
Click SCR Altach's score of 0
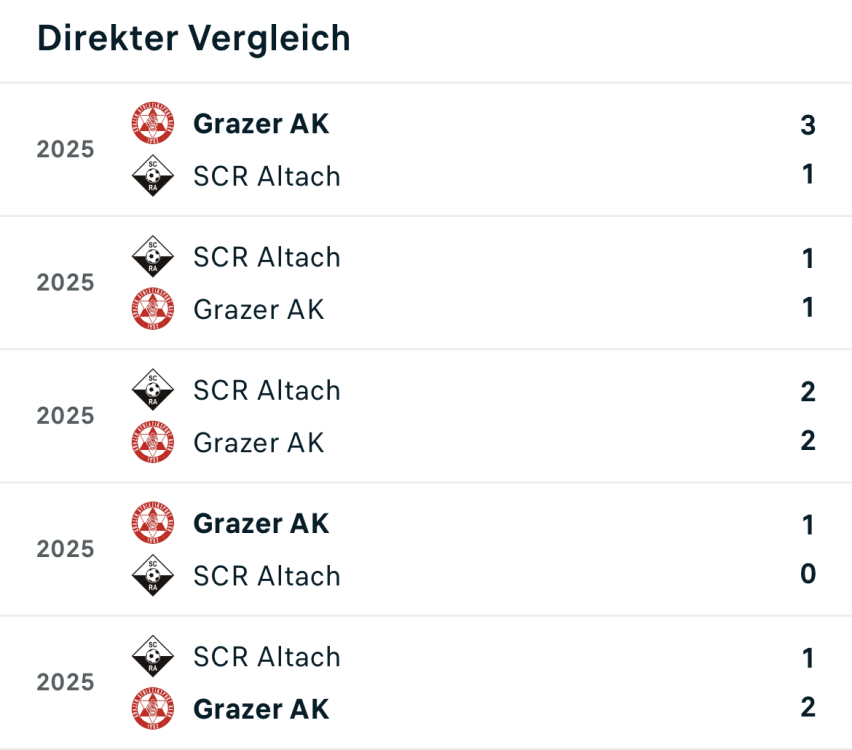(x=808, y=574)
